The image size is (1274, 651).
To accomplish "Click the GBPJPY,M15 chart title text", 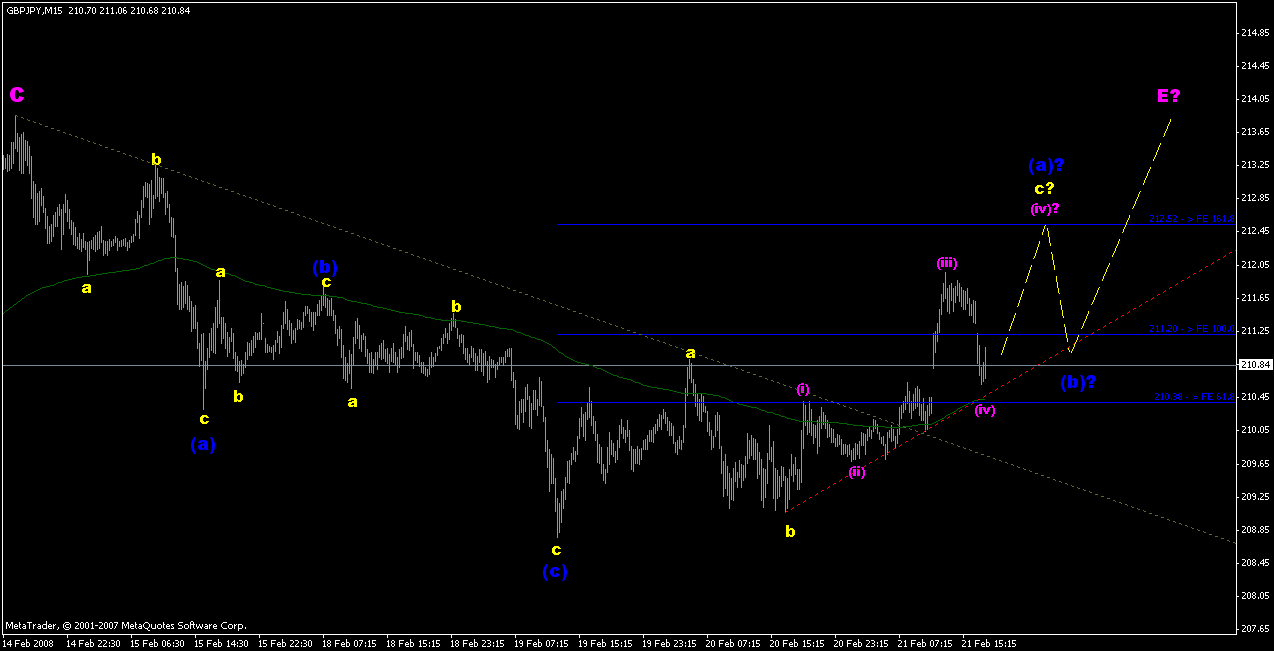I will pos(32,10).
